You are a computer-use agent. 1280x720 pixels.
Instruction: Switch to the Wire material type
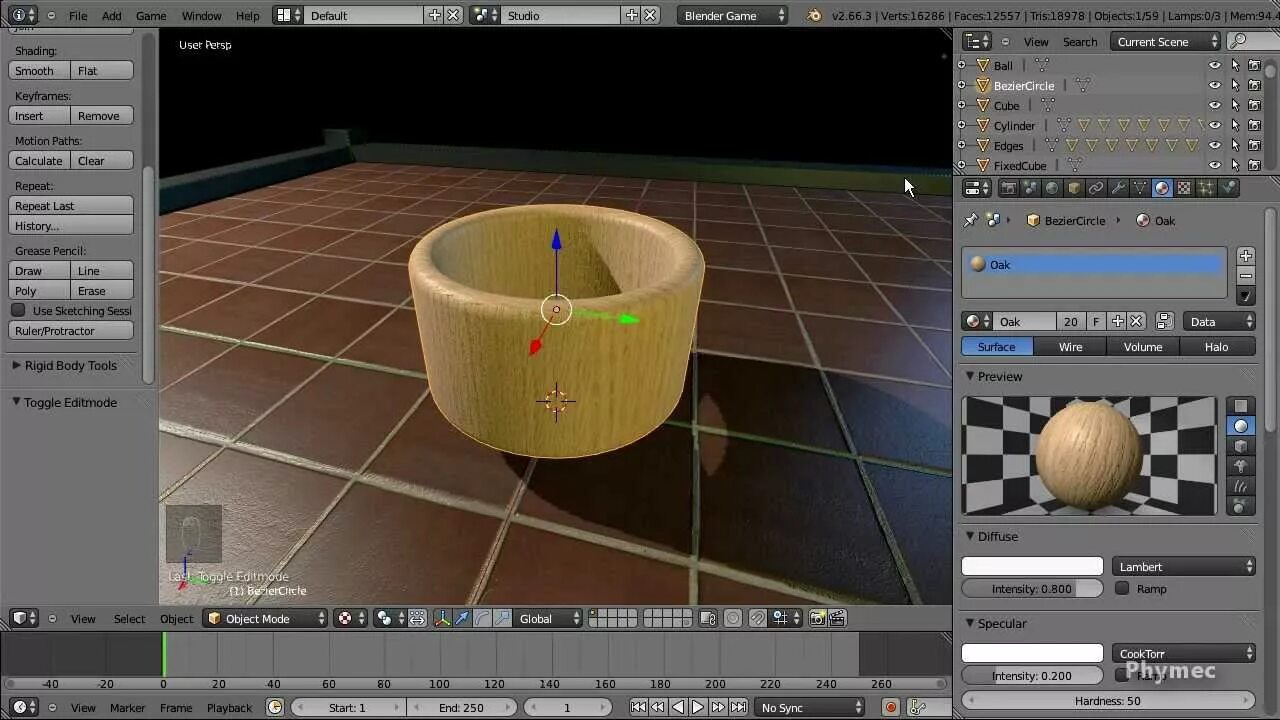(1070, 346)
